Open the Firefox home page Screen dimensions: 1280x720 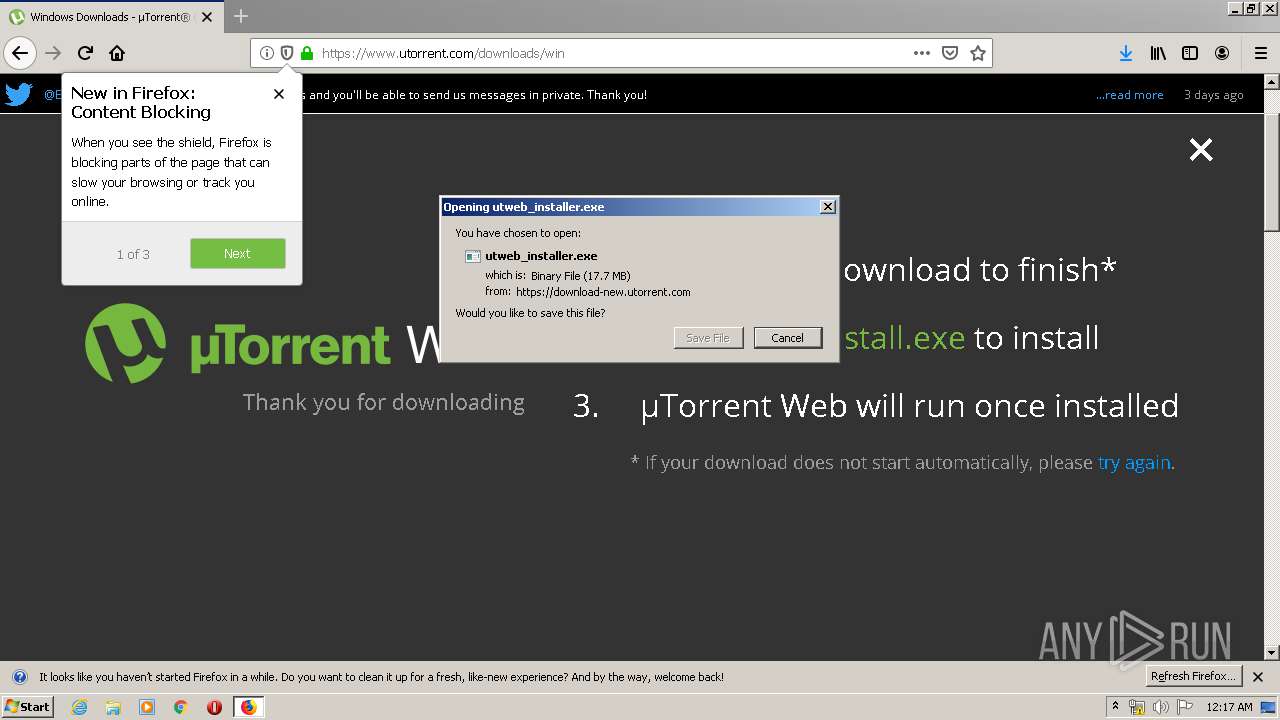point(117,53)
